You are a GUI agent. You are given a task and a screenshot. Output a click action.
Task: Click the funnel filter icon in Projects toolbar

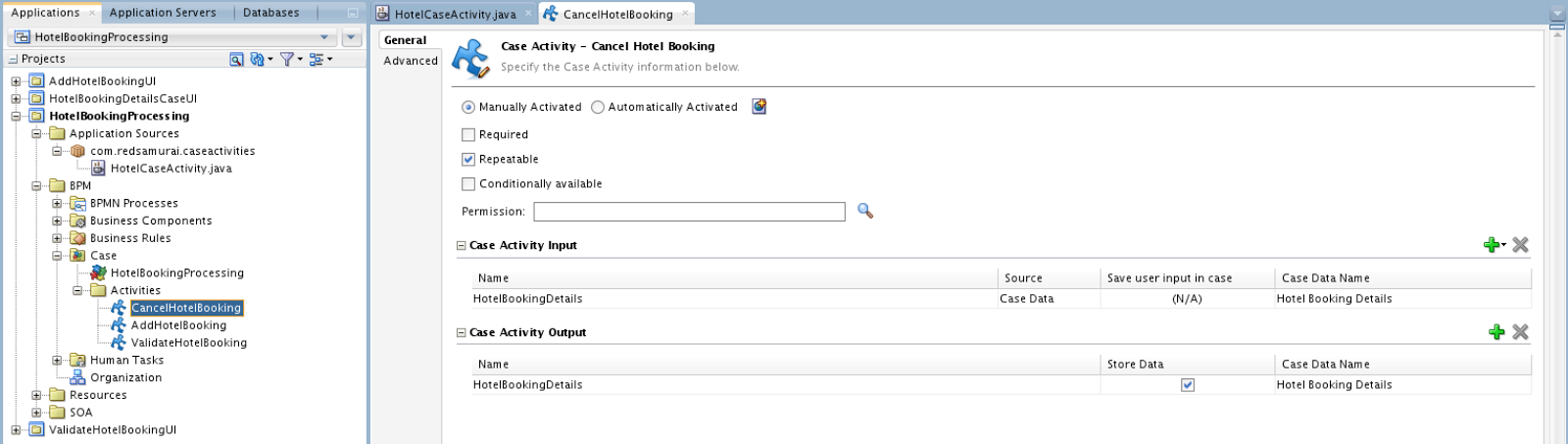(287, 59)
